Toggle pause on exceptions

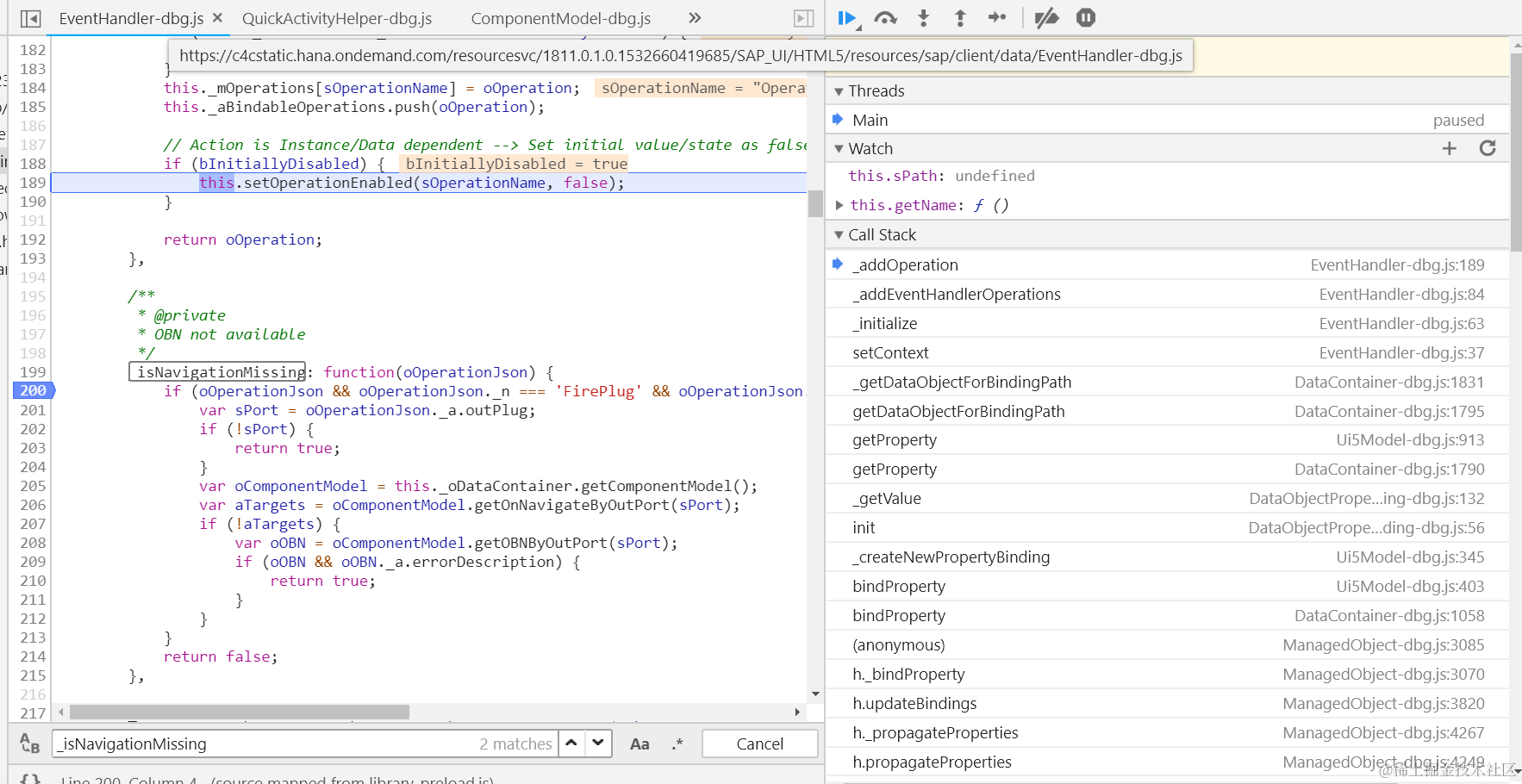tap(1086, 17)
